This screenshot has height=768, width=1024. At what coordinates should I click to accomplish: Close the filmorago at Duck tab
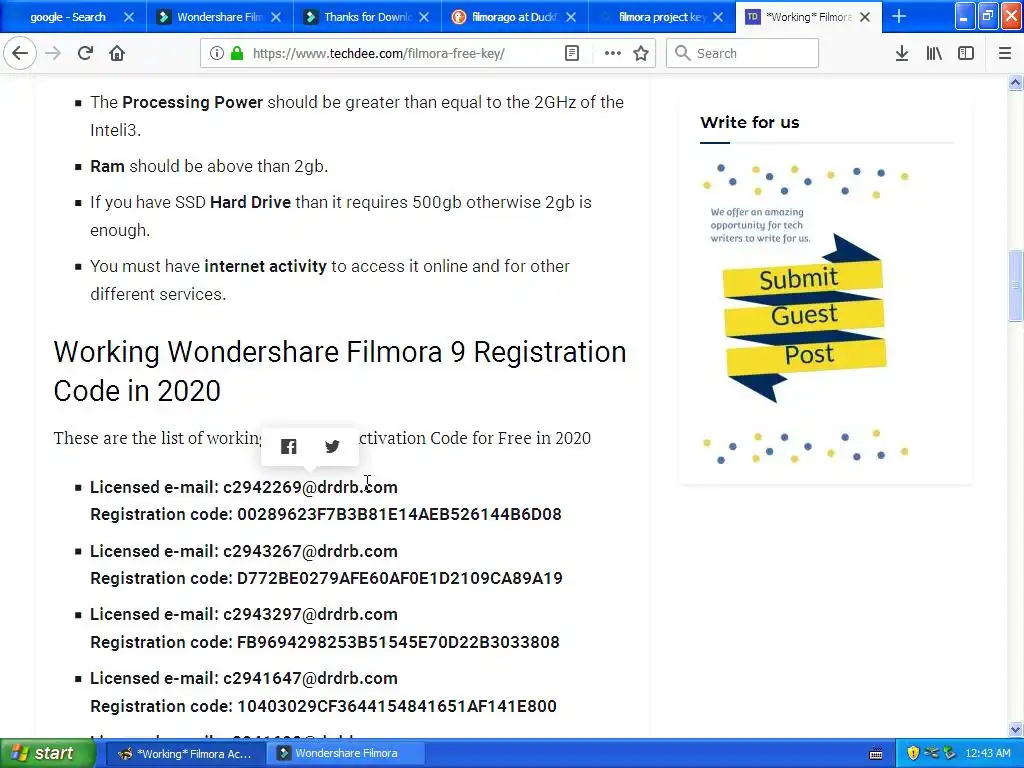pos(571,17)
